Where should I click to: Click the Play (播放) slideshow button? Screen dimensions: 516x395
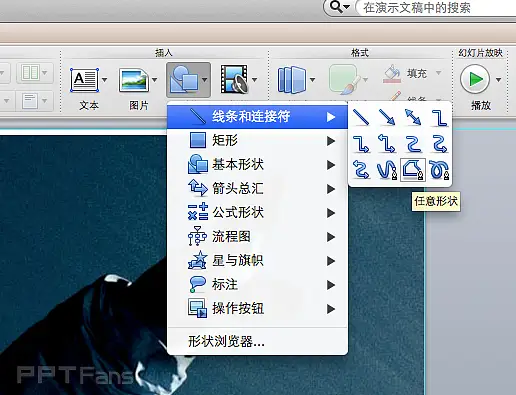[475, 79]
